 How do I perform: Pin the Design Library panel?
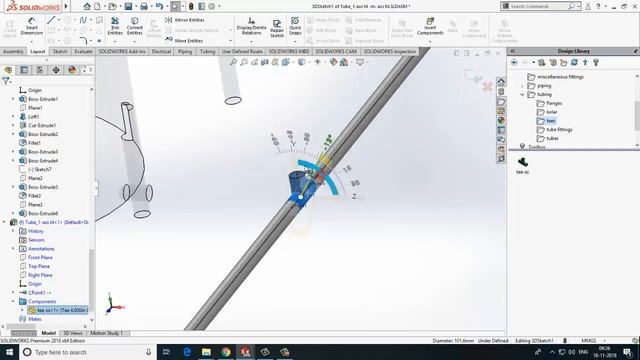click(x=636, y=51)
